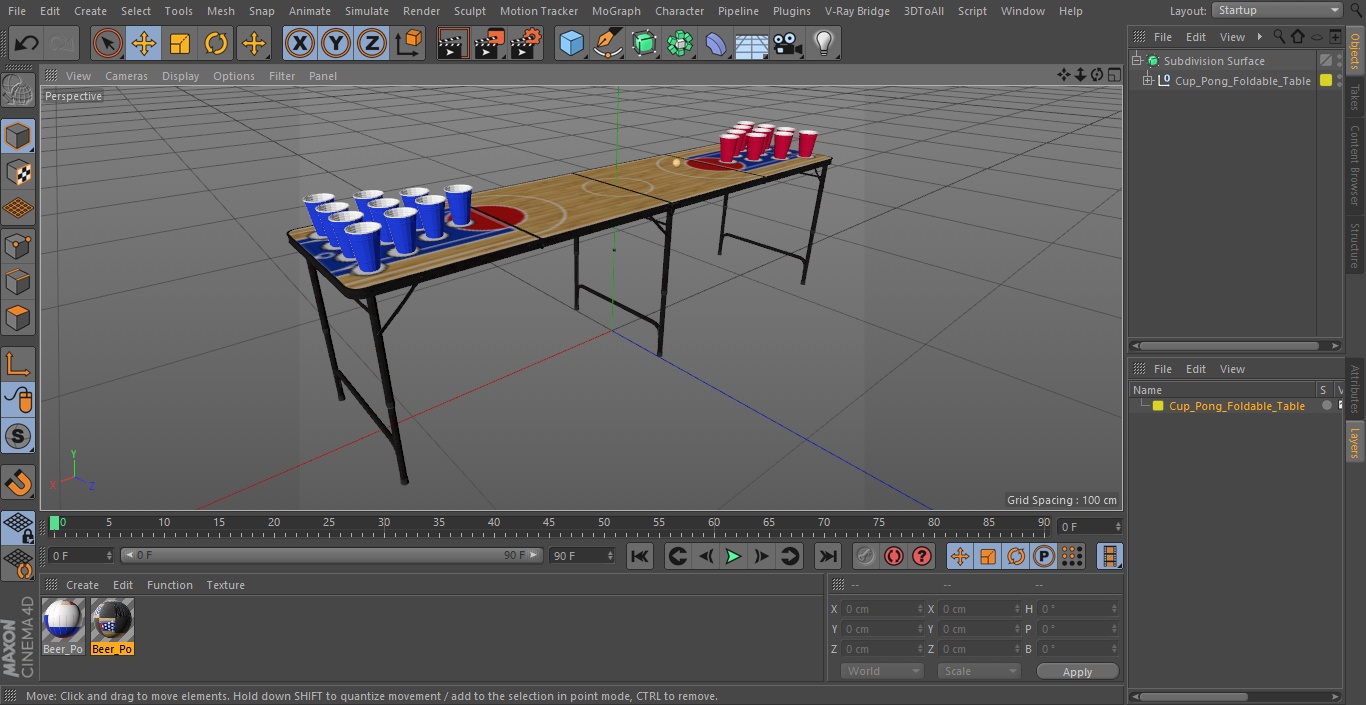The width and height of the screenshot is (1366, 705).
Task: Activate the Move tool
Action: pos(144,44)
